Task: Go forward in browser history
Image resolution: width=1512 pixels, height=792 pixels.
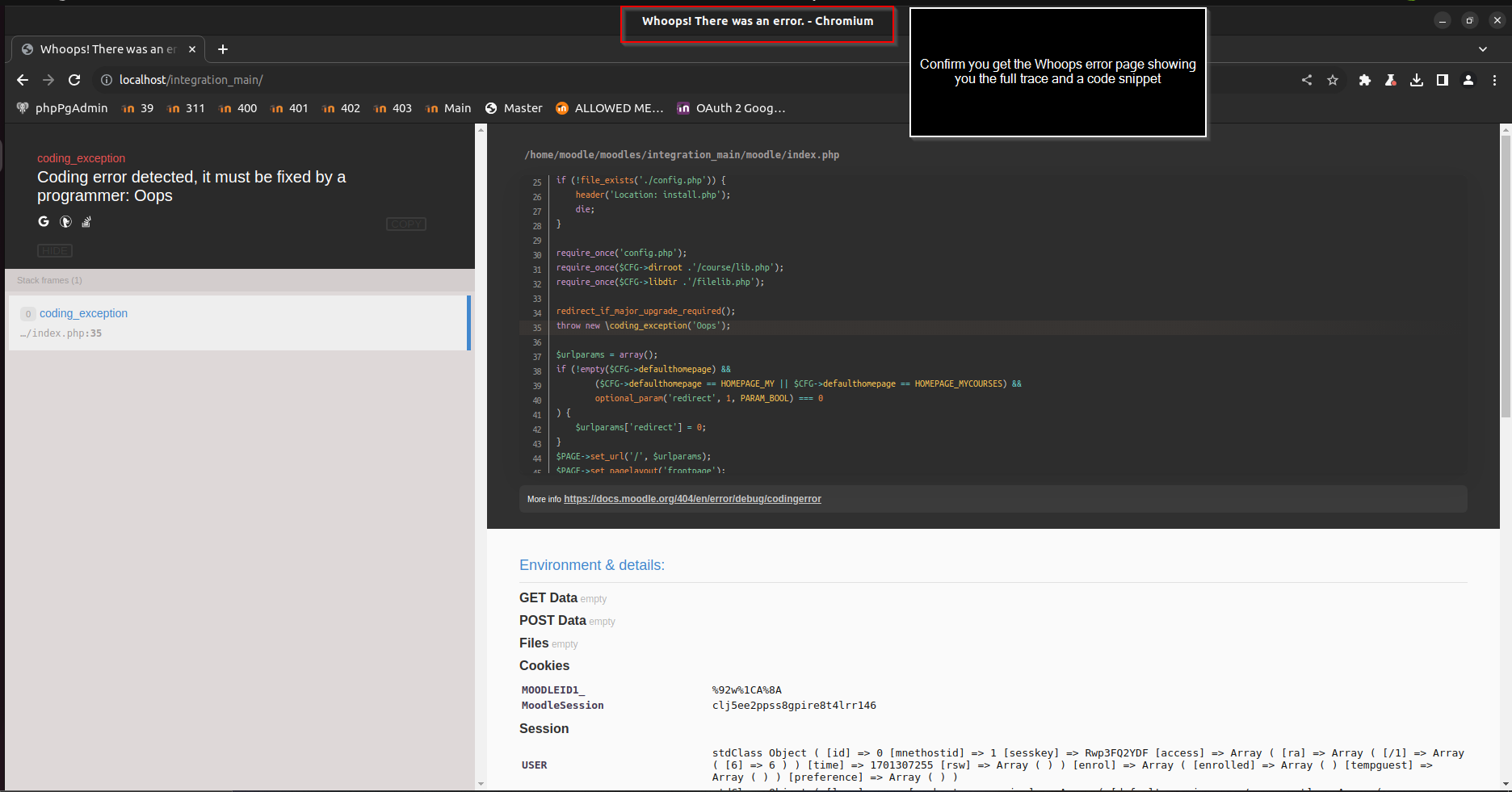Action: 48,80
